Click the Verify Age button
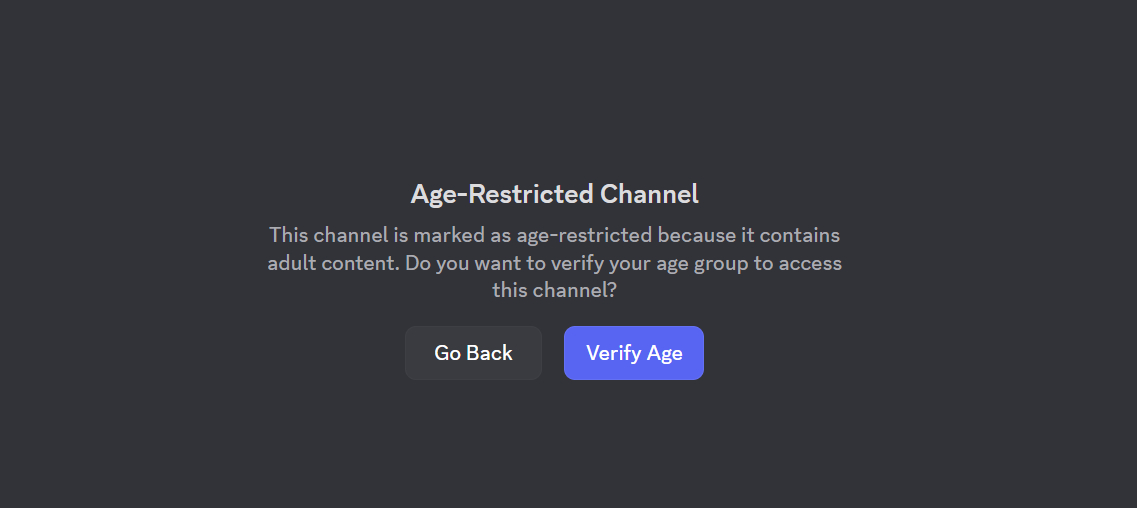 [634, 353]
